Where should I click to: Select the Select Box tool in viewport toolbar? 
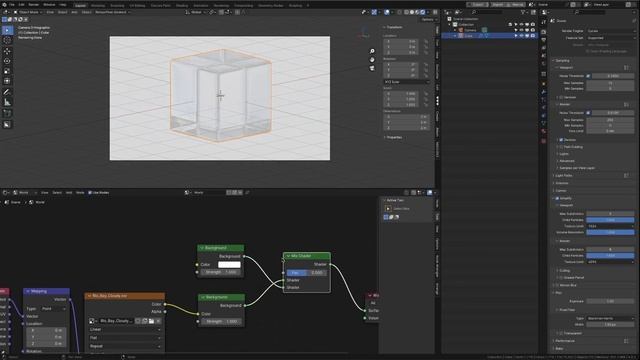click(x=7, y=31)
